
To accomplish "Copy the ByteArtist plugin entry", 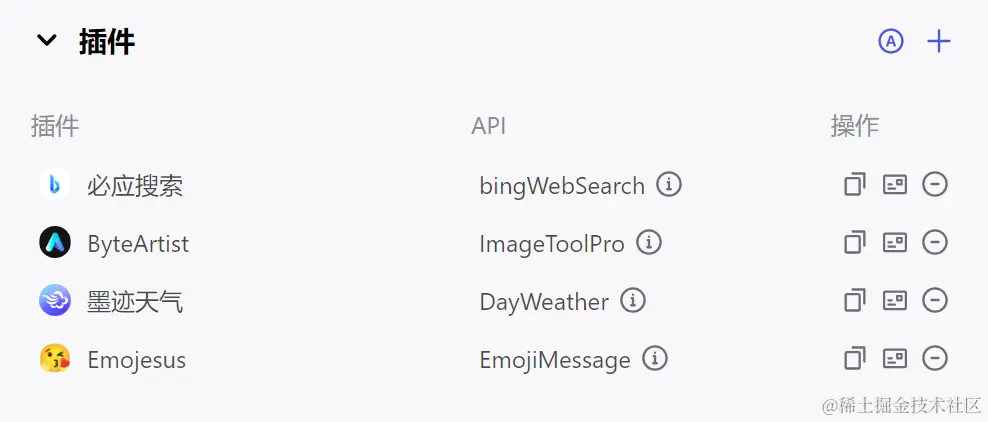I will (854, 243).
